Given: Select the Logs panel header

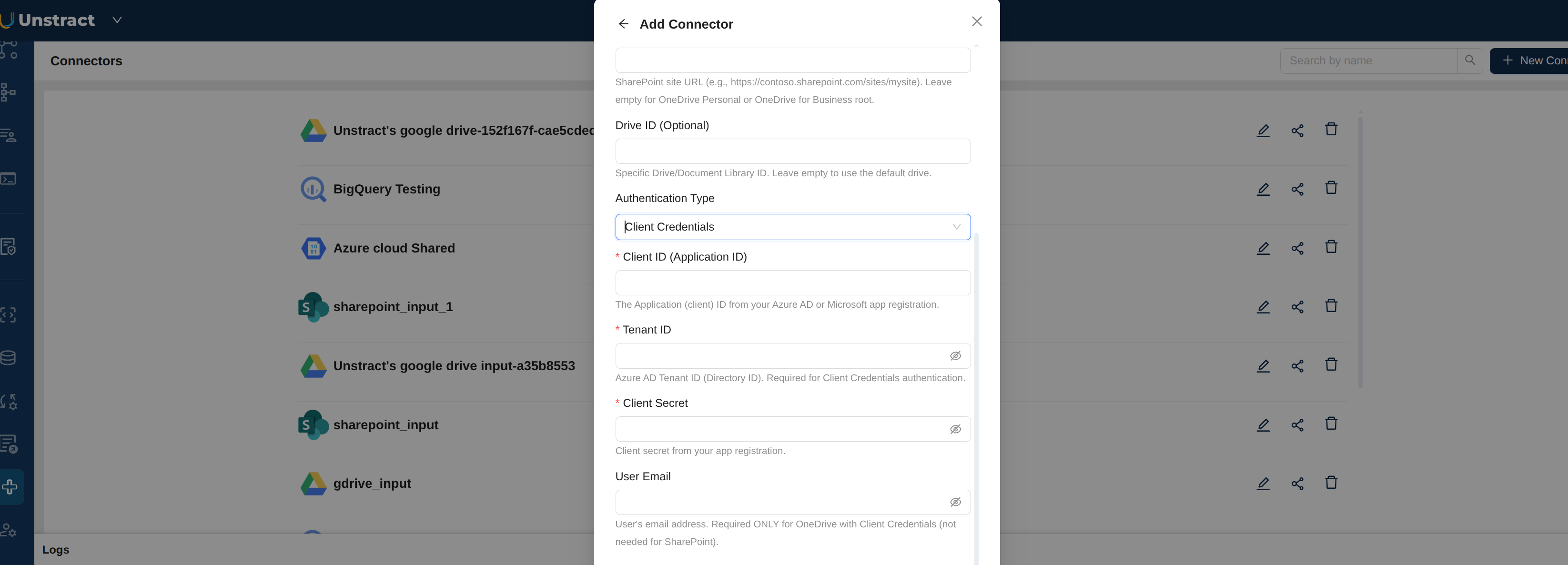Looking at the screenshot, I should [55, 549].
